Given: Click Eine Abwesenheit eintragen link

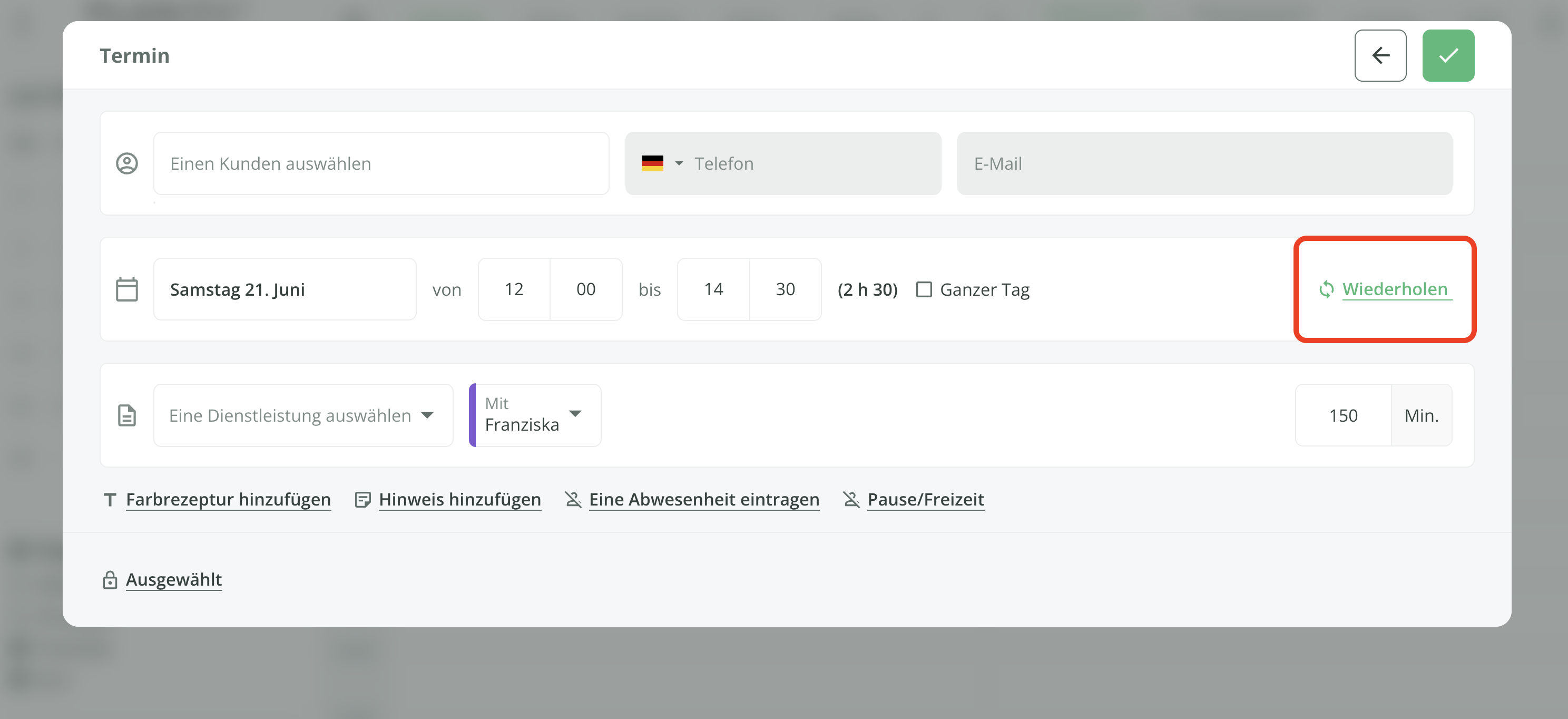Looking at the screenshot, I should pyautogui.click(x=704, y=500).
